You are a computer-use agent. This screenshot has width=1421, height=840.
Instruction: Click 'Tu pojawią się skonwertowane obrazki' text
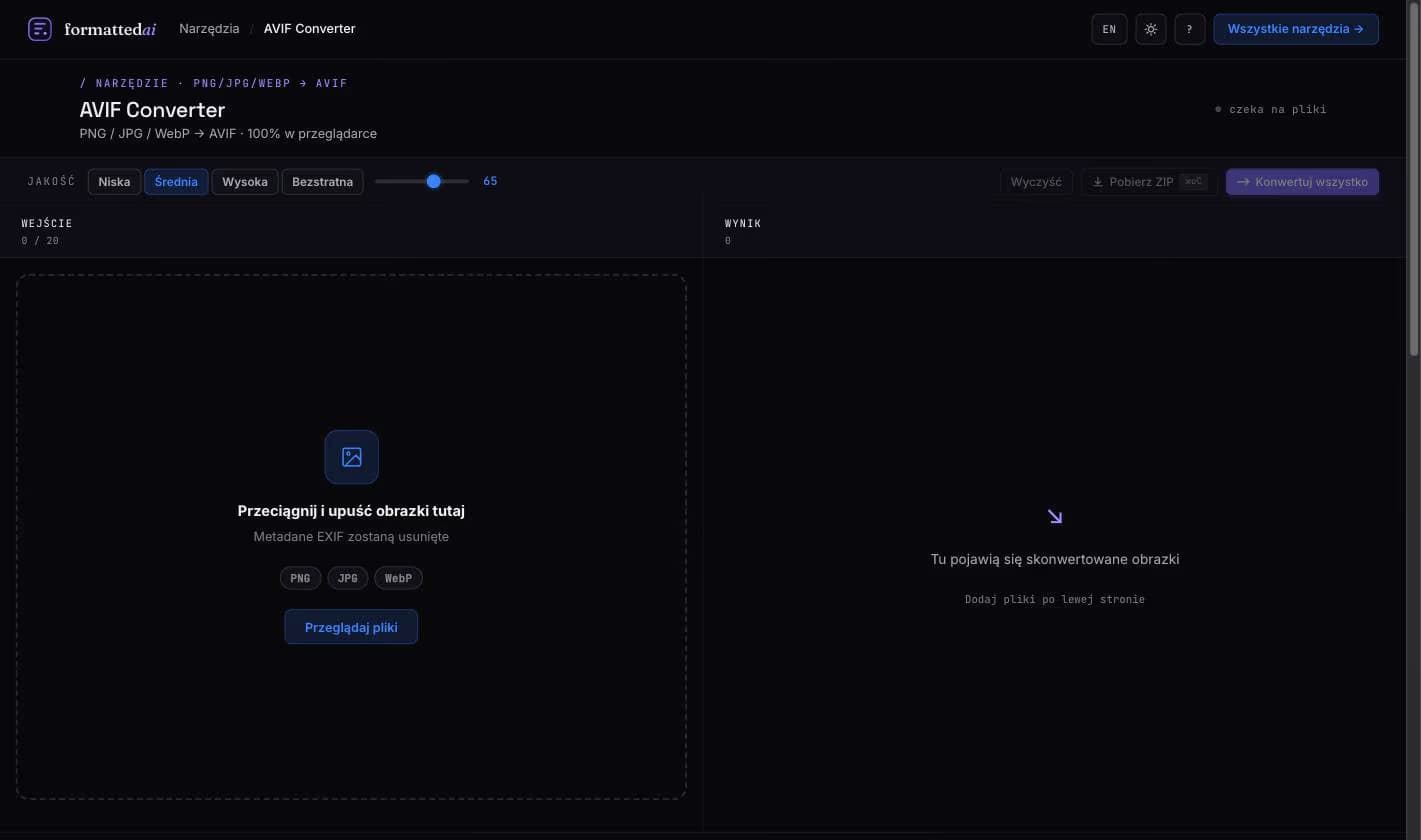(1055, 559)
